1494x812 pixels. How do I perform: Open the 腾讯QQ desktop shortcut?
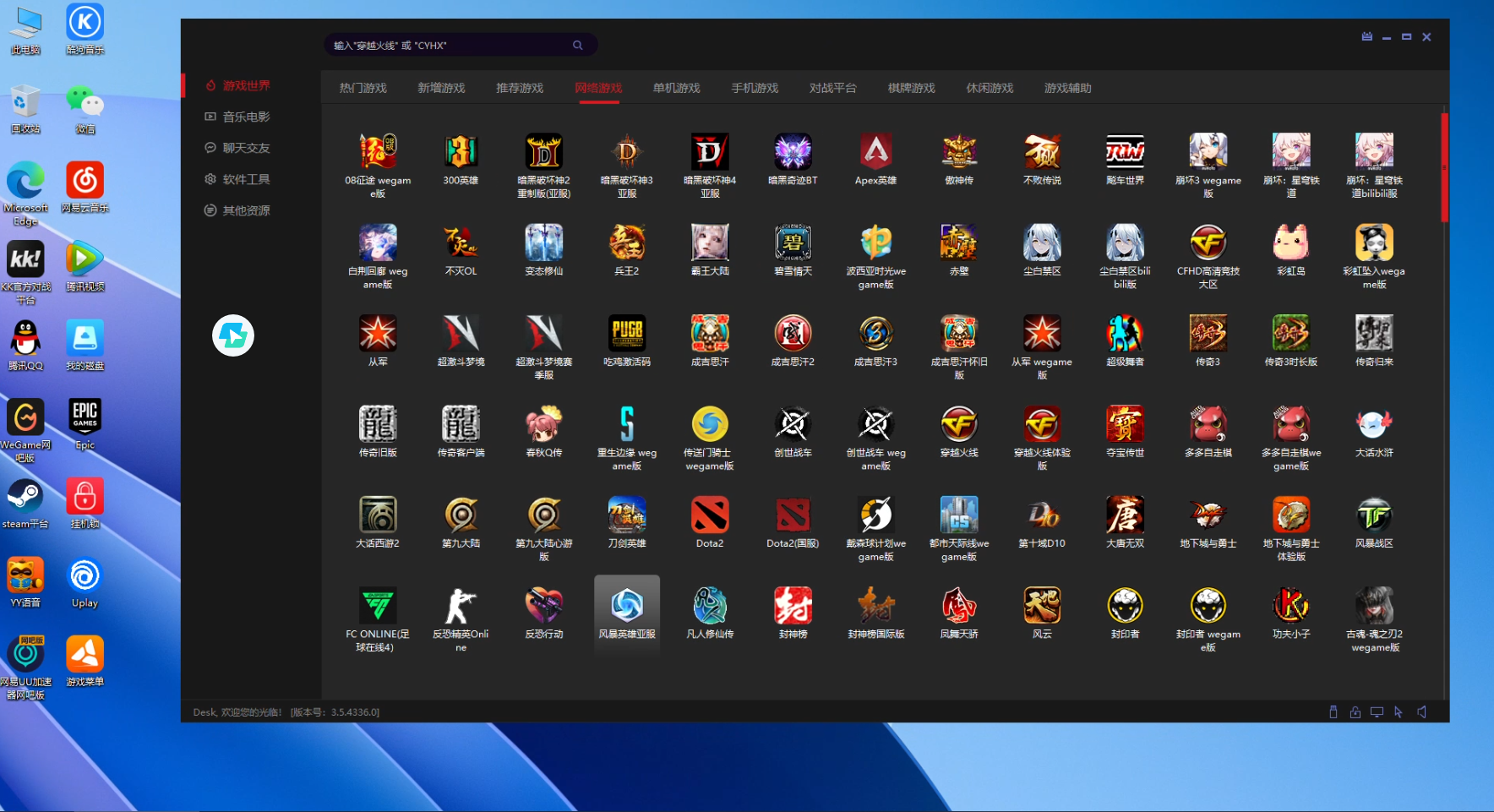[25, 346]
